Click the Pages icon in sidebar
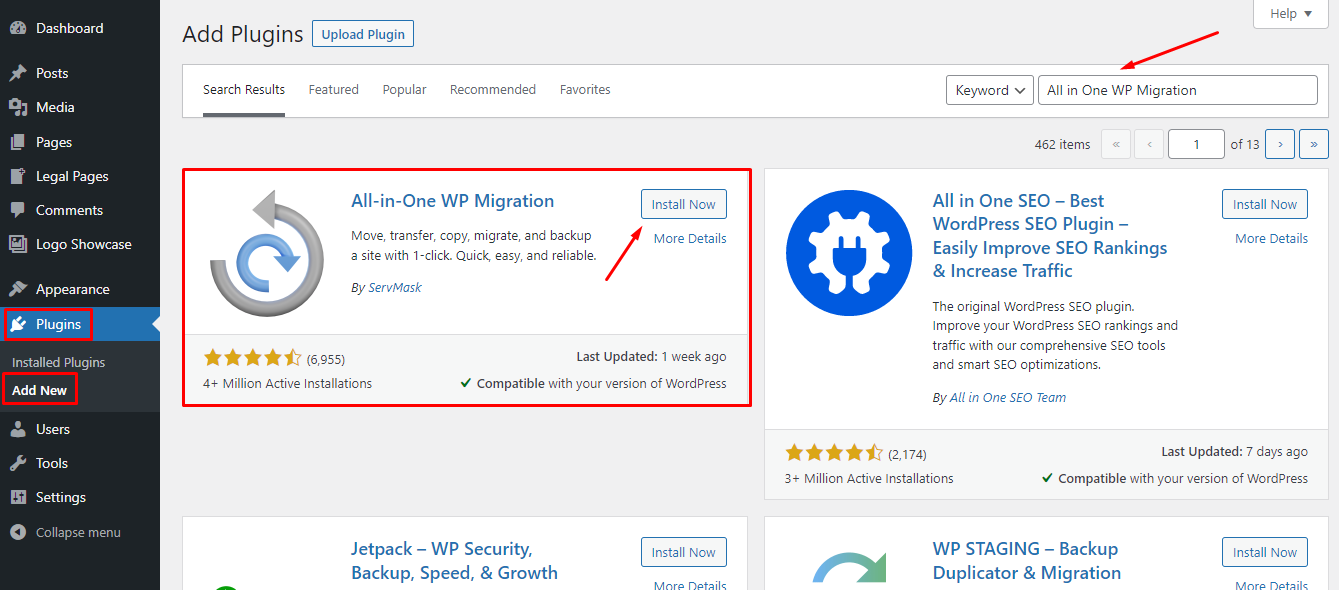 [x=18, y=142]
